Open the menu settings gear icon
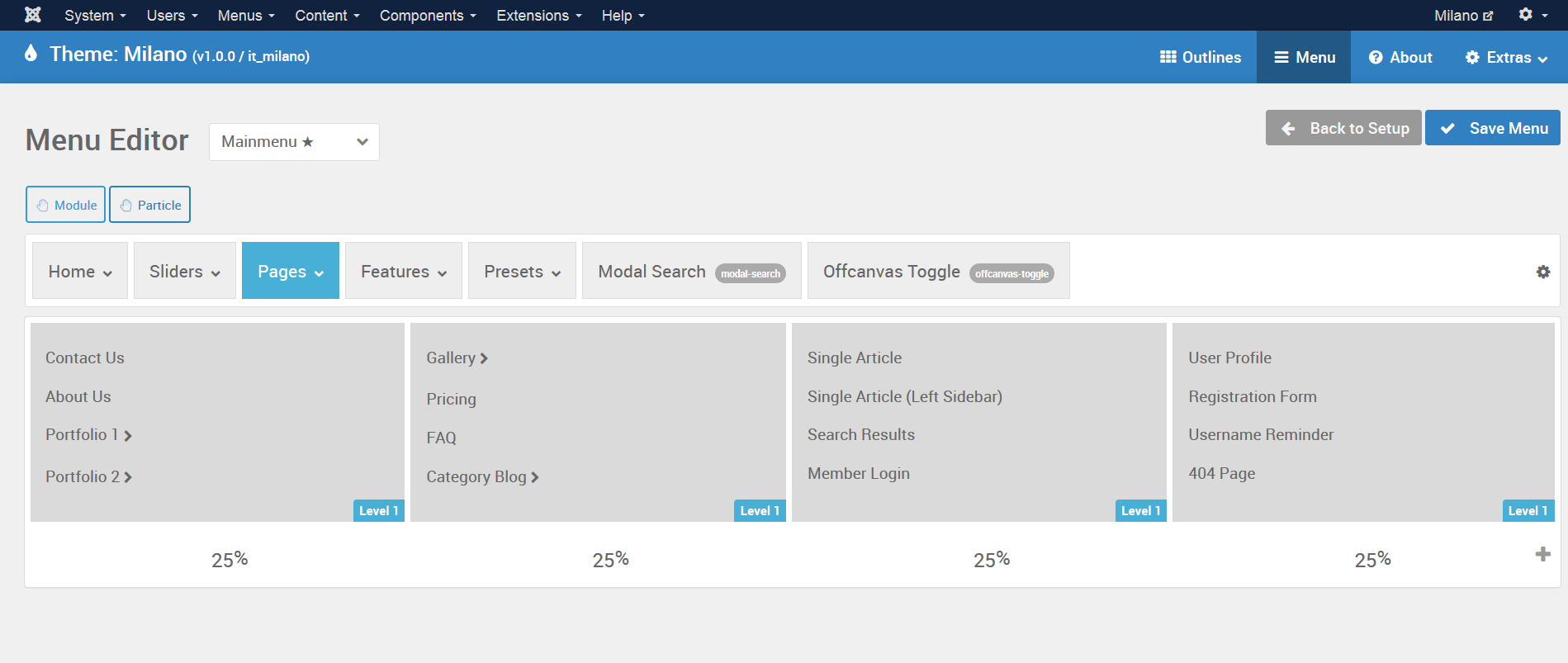 point(1542,272)
